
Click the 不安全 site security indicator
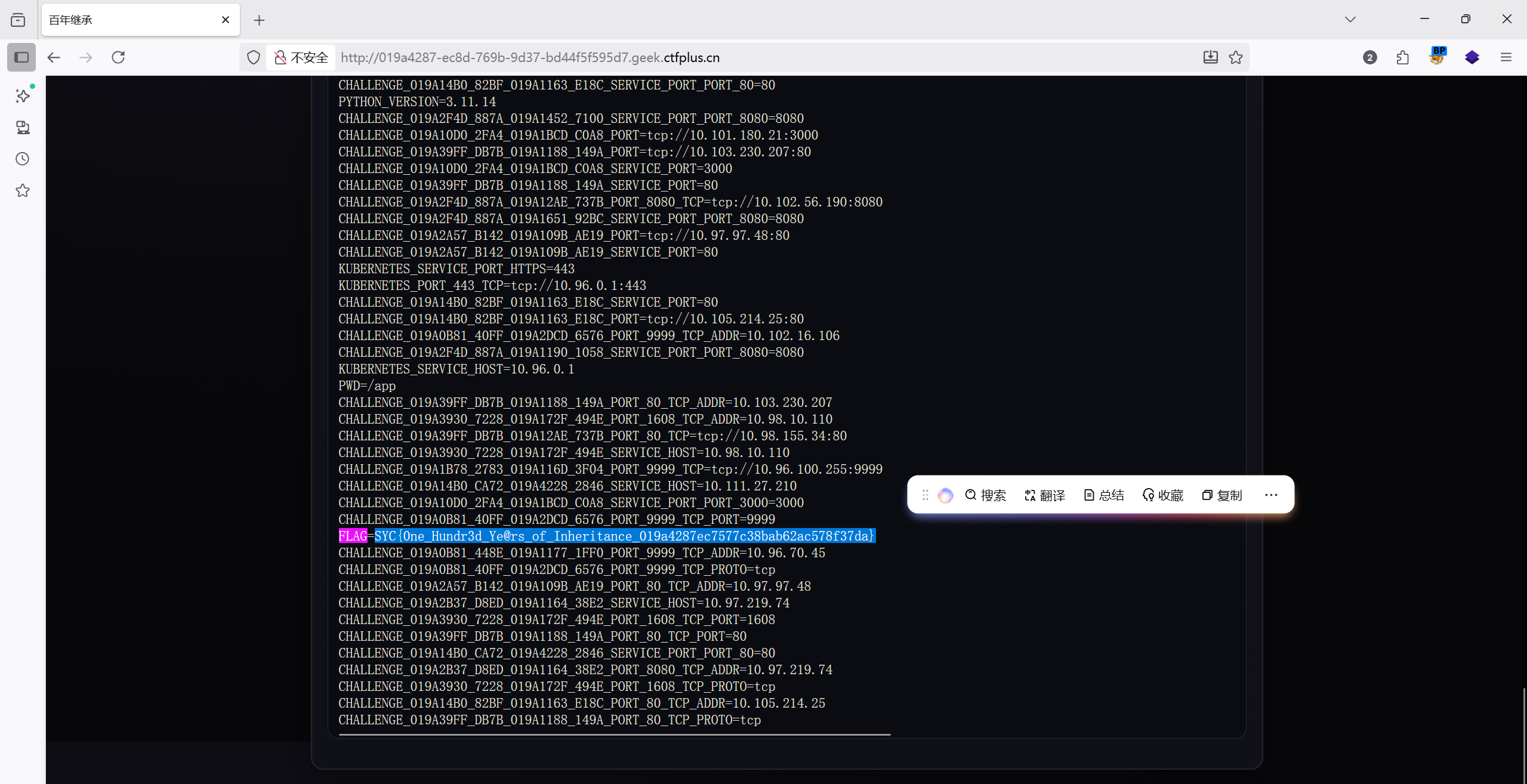click(x=301, y=57)
